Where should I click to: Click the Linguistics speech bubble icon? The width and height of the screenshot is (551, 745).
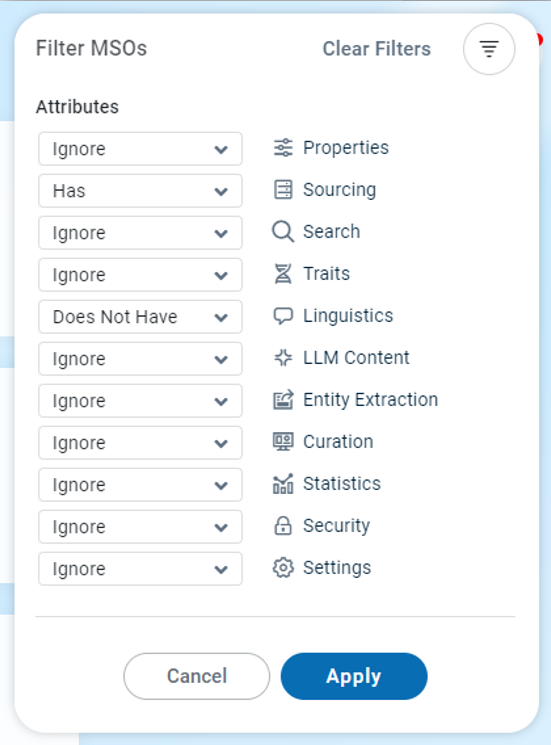[283, 315]
